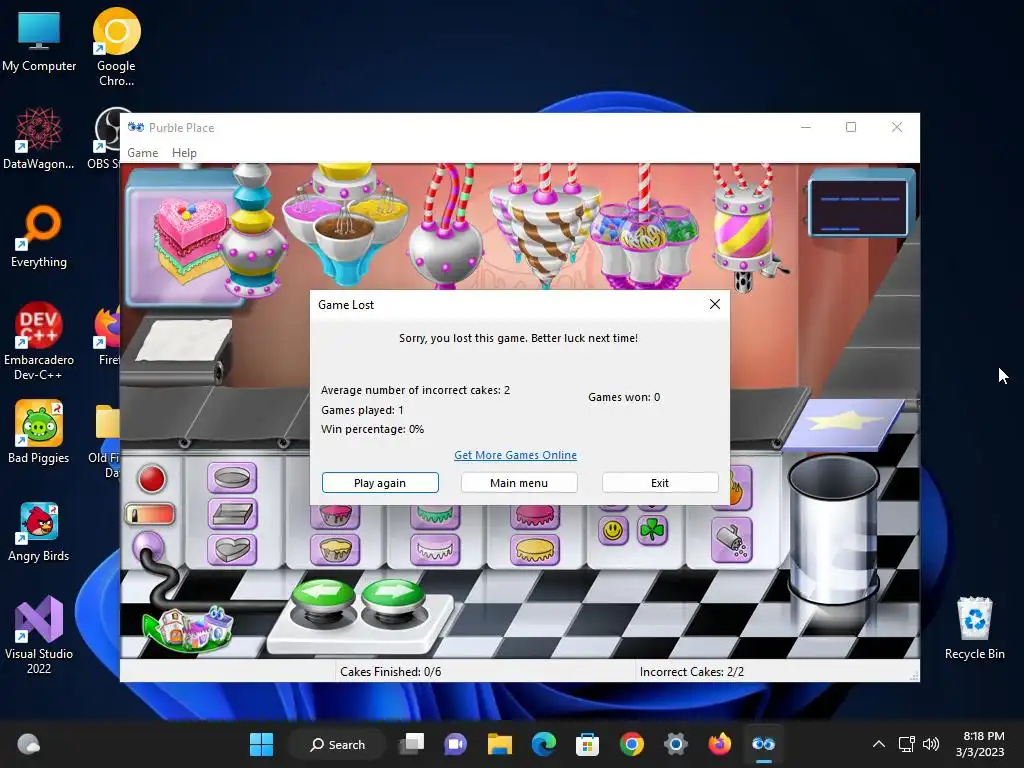Maximize the Purble Place window
Viewport: 1024px width, 768px height.
point(850,127)
